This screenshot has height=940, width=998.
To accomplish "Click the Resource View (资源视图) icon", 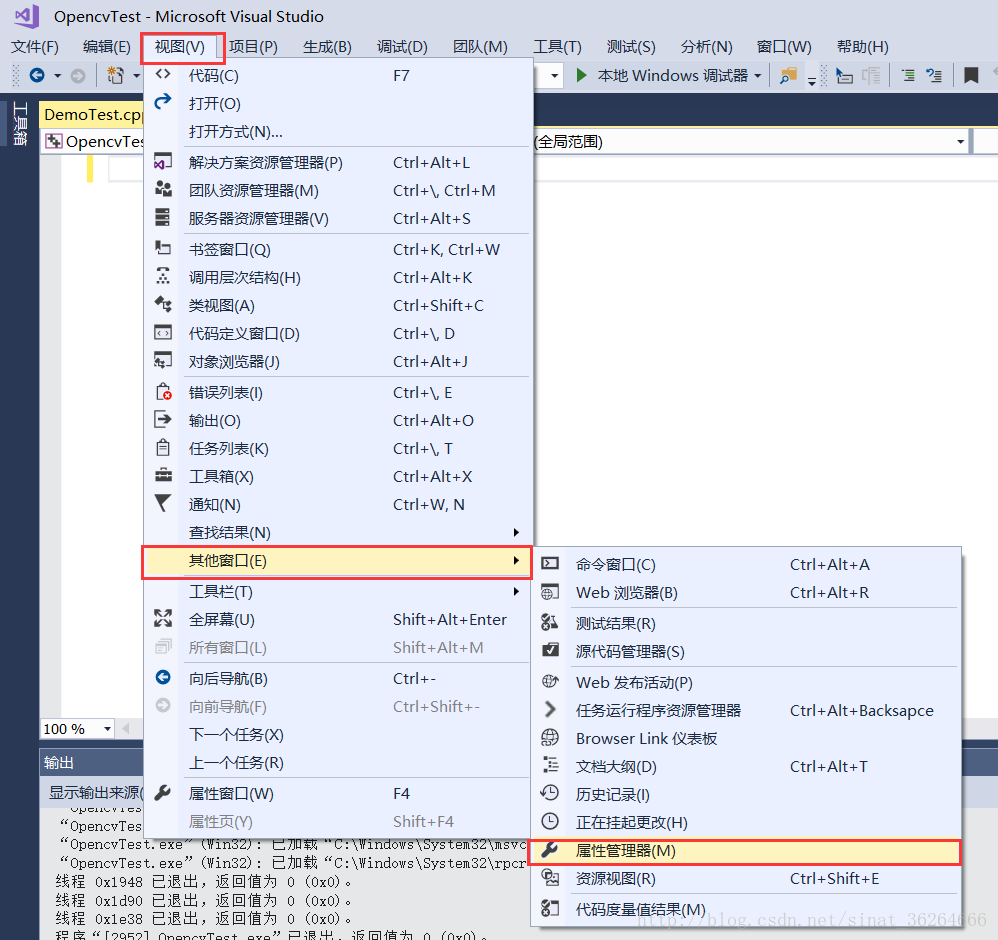I will (550, 878).
